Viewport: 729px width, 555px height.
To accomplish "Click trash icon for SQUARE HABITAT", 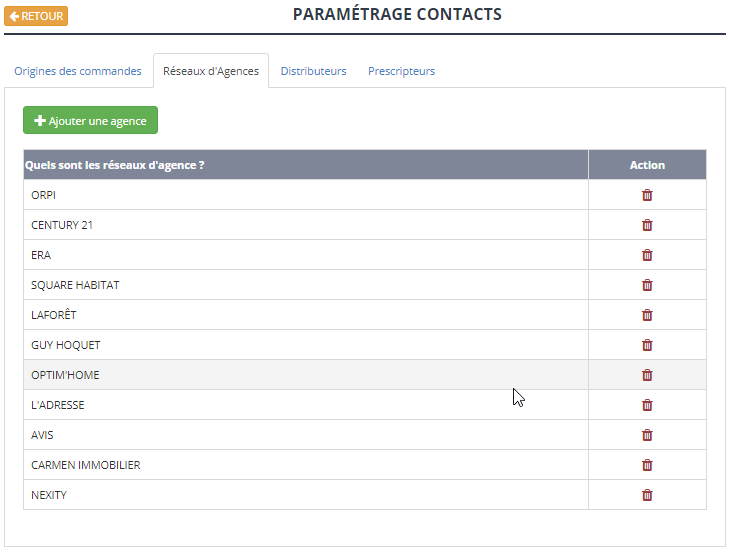I will click(647, 285).
